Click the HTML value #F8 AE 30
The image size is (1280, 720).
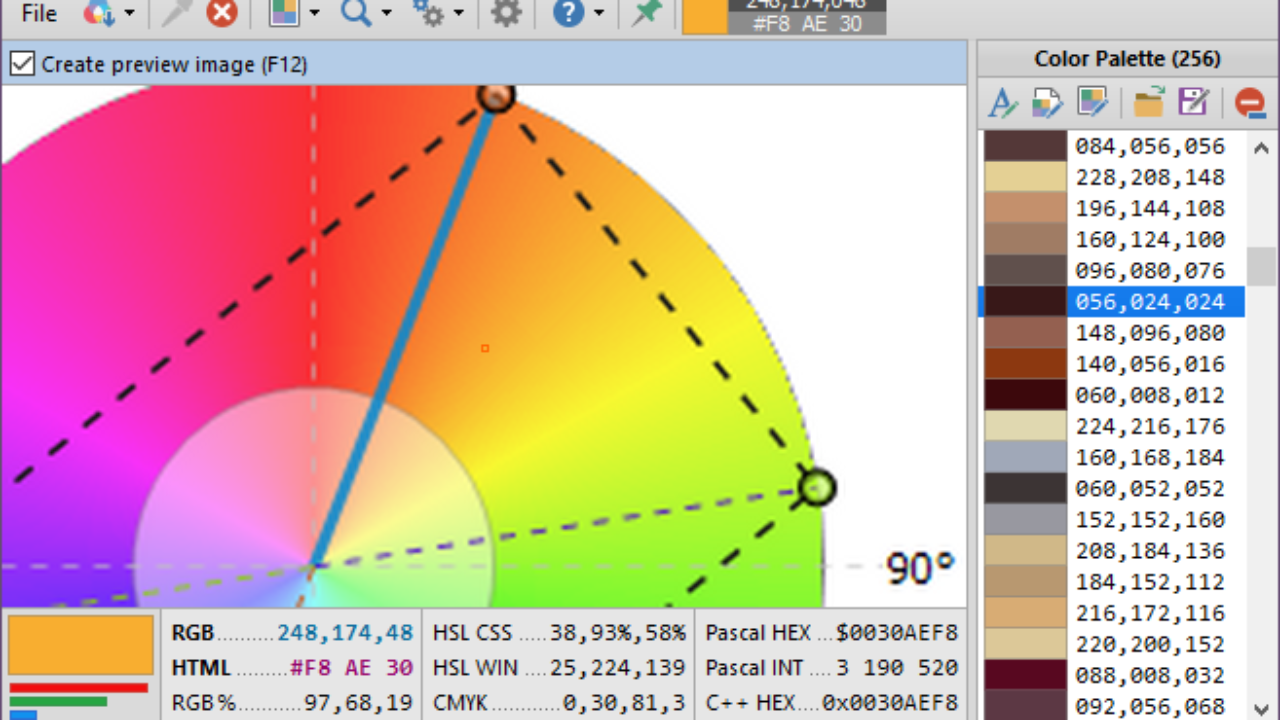(351, 668)
